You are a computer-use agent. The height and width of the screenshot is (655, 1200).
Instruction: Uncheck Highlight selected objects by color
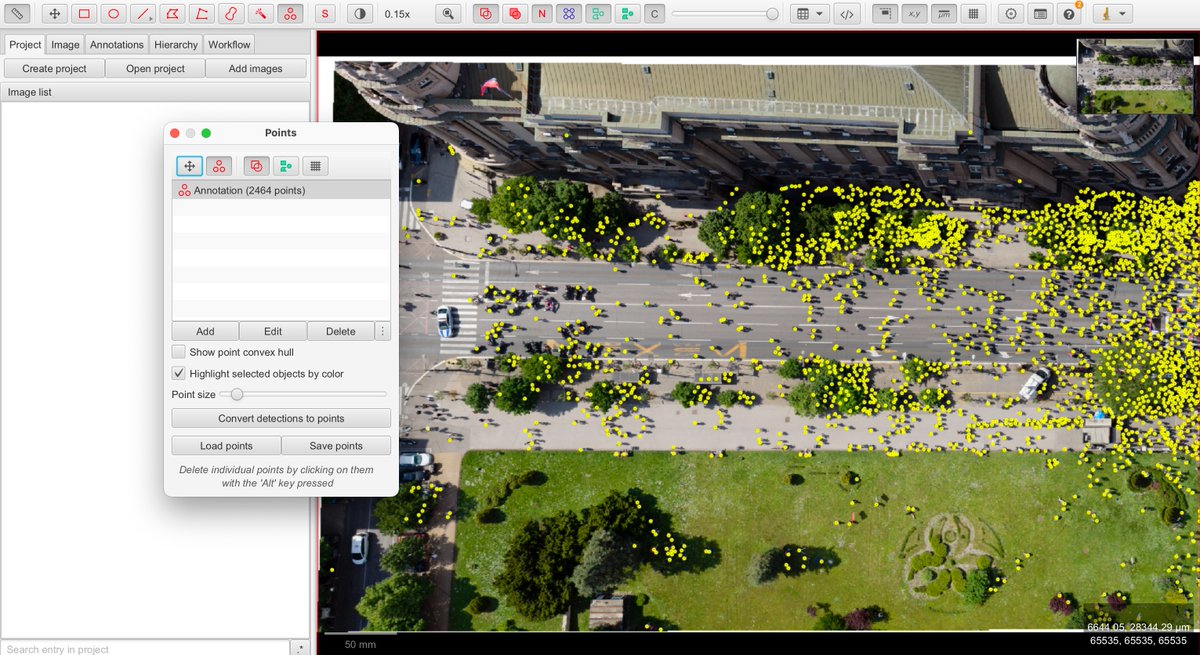(x=179, y=373)
